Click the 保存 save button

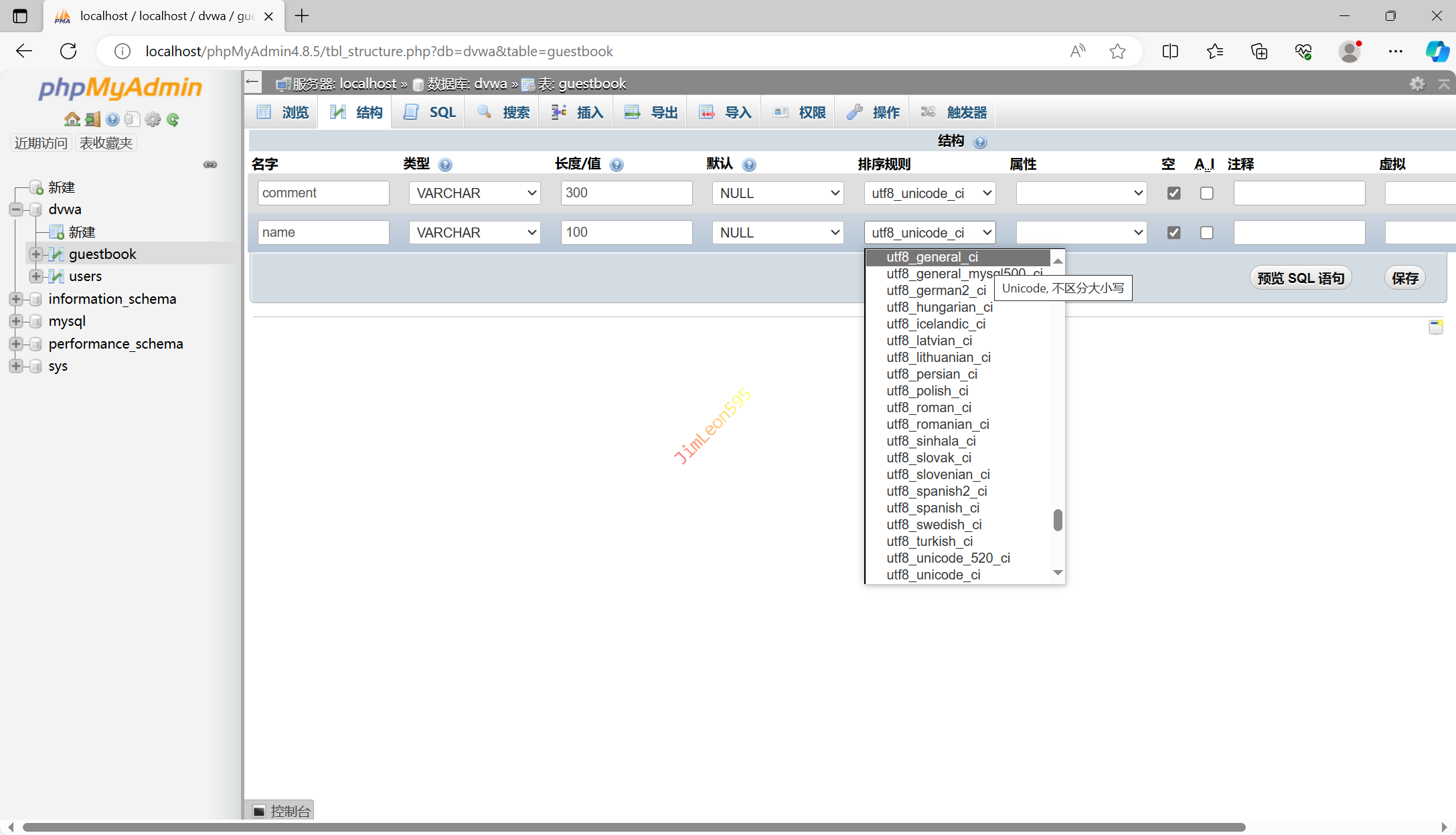click(1404, 278)
